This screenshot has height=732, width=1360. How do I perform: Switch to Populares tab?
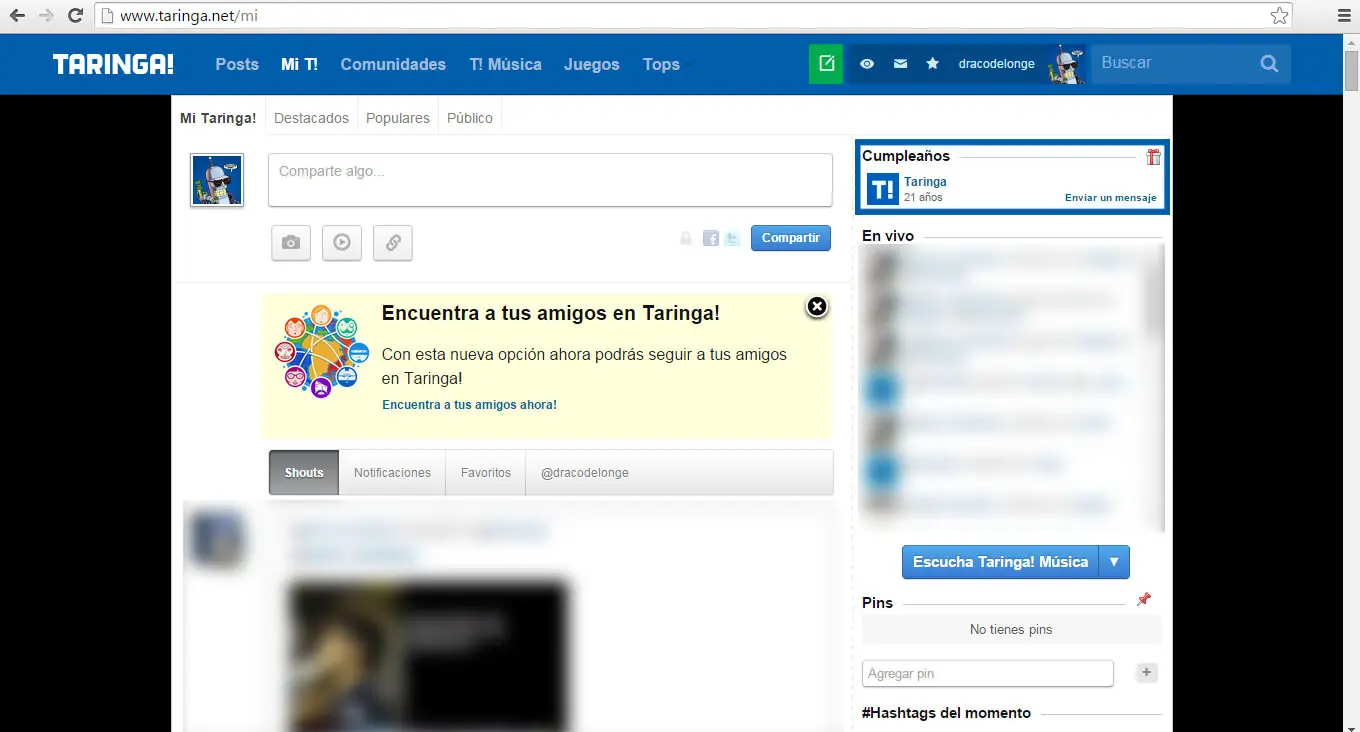click(x=398, y=118)
